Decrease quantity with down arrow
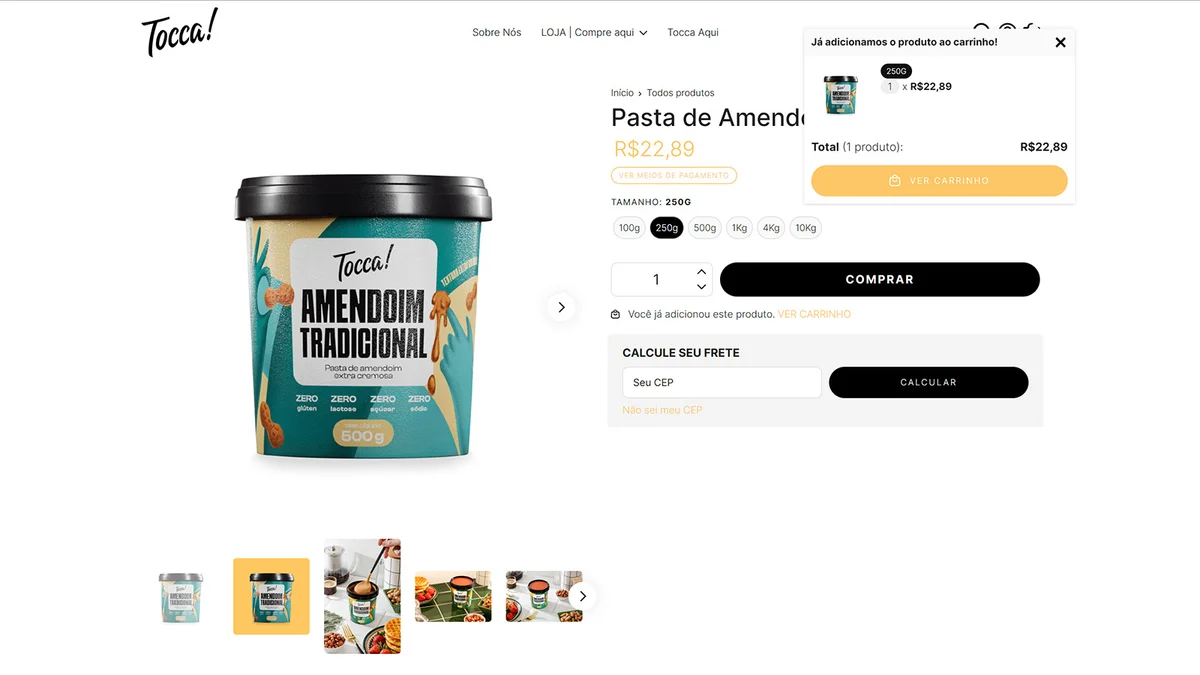The image size is (1200, 675). 701,287
